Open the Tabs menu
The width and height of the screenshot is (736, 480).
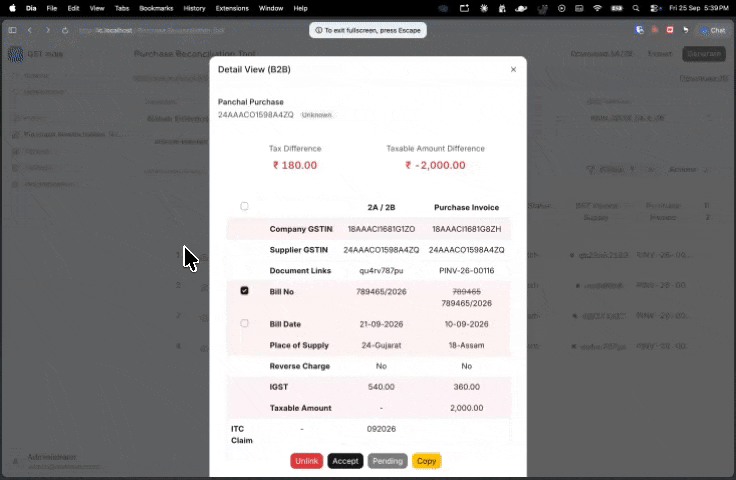(x=122, y=8)
